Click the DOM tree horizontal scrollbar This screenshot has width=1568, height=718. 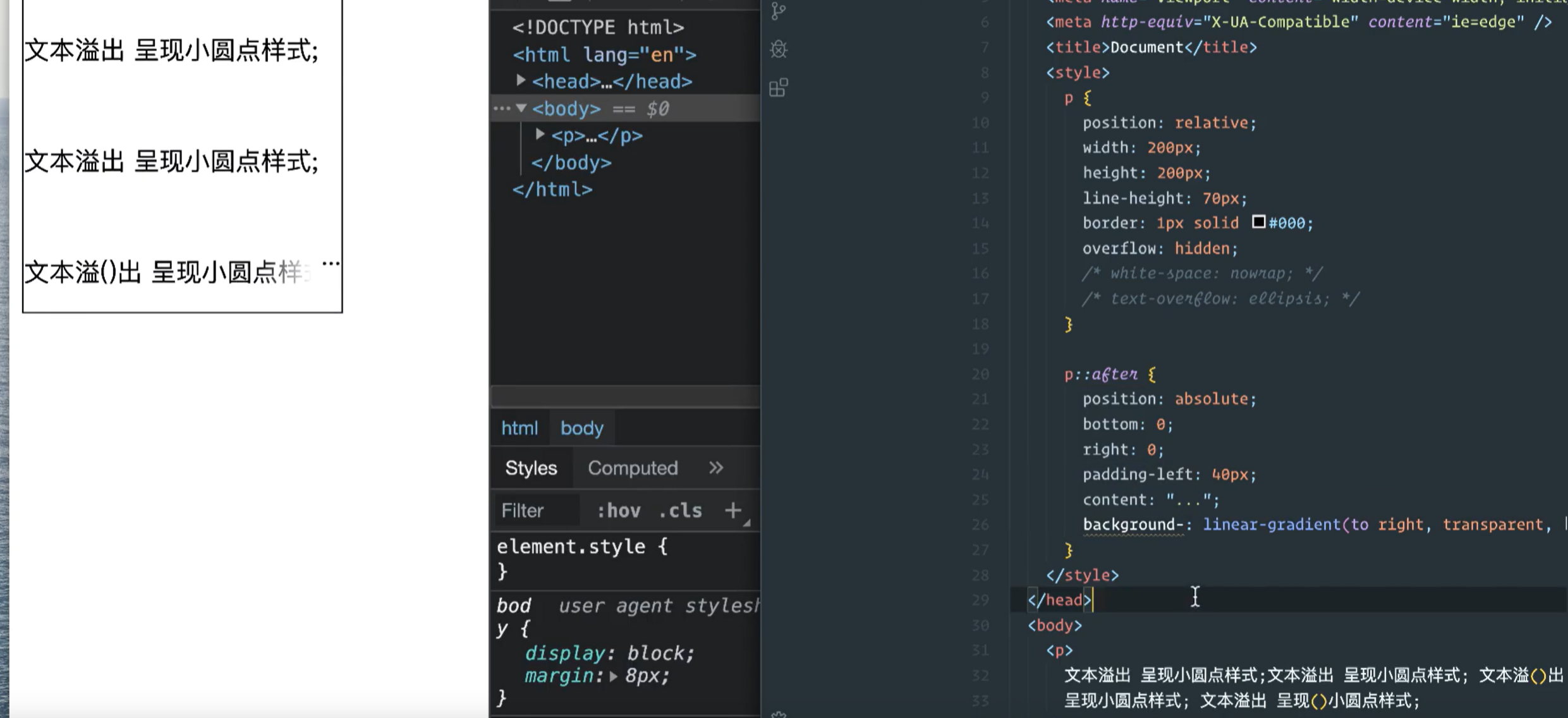point(625,396)
